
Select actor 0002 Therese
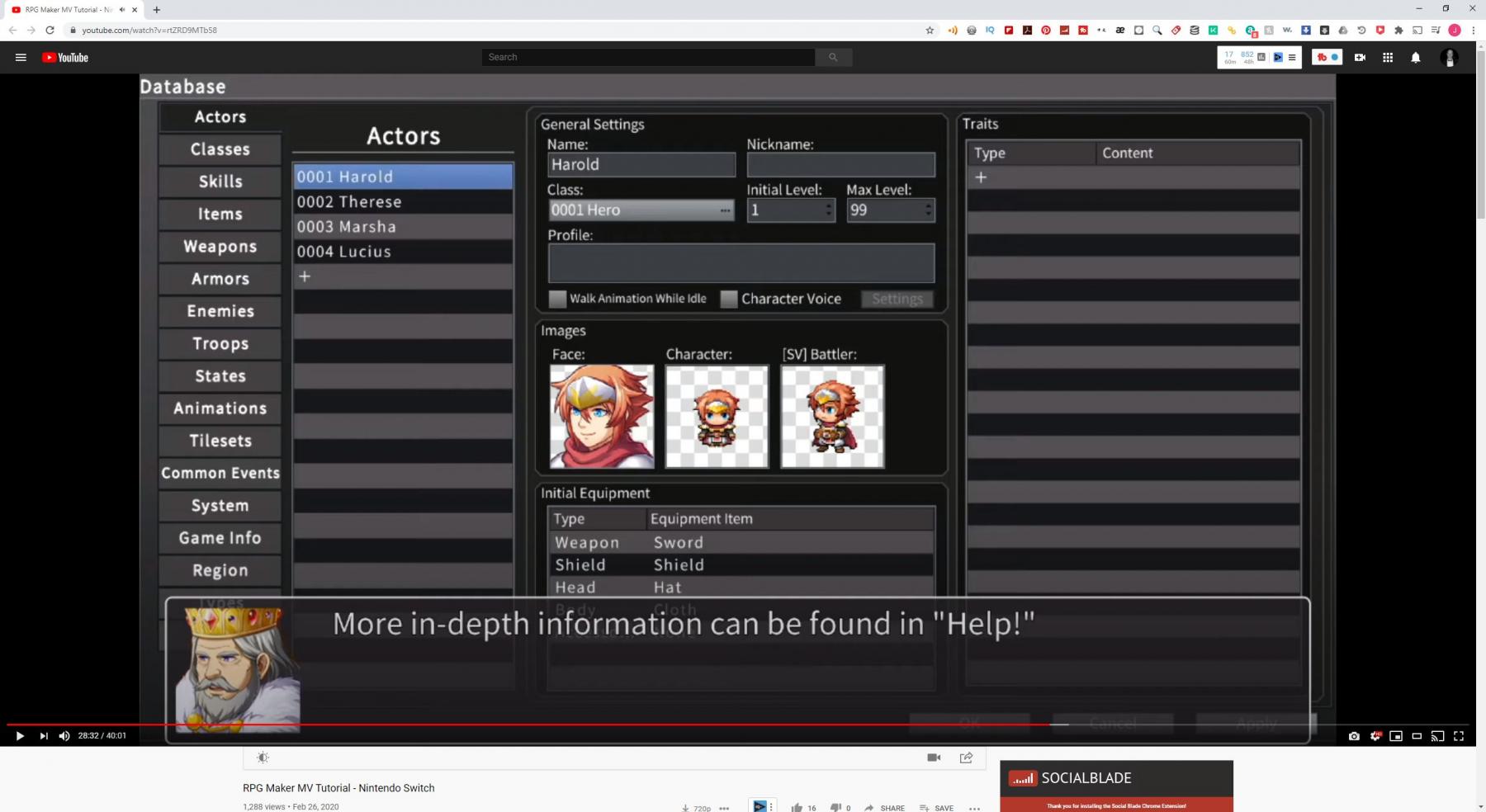(403, 202)
